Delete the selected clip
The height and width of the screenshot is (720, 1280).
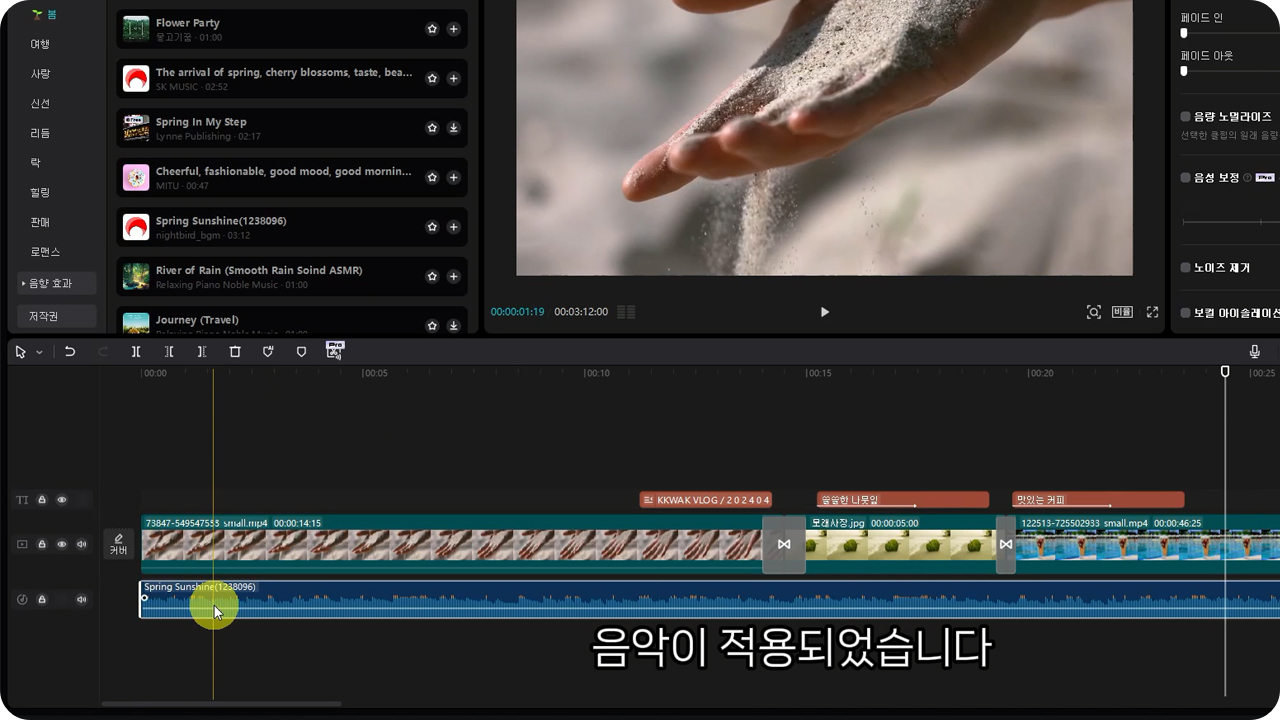(235, 351)
